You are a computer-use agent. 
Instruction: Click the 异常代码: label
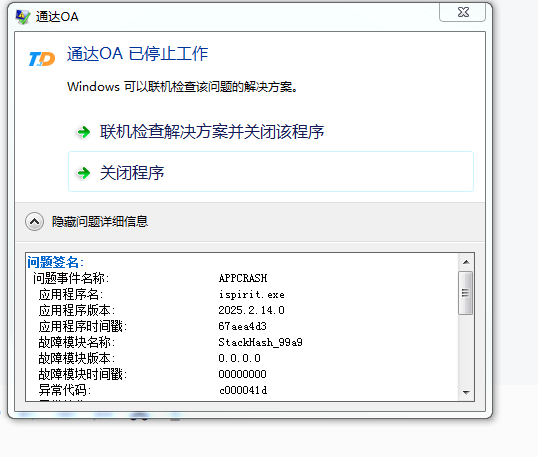(x=65, y=390)
